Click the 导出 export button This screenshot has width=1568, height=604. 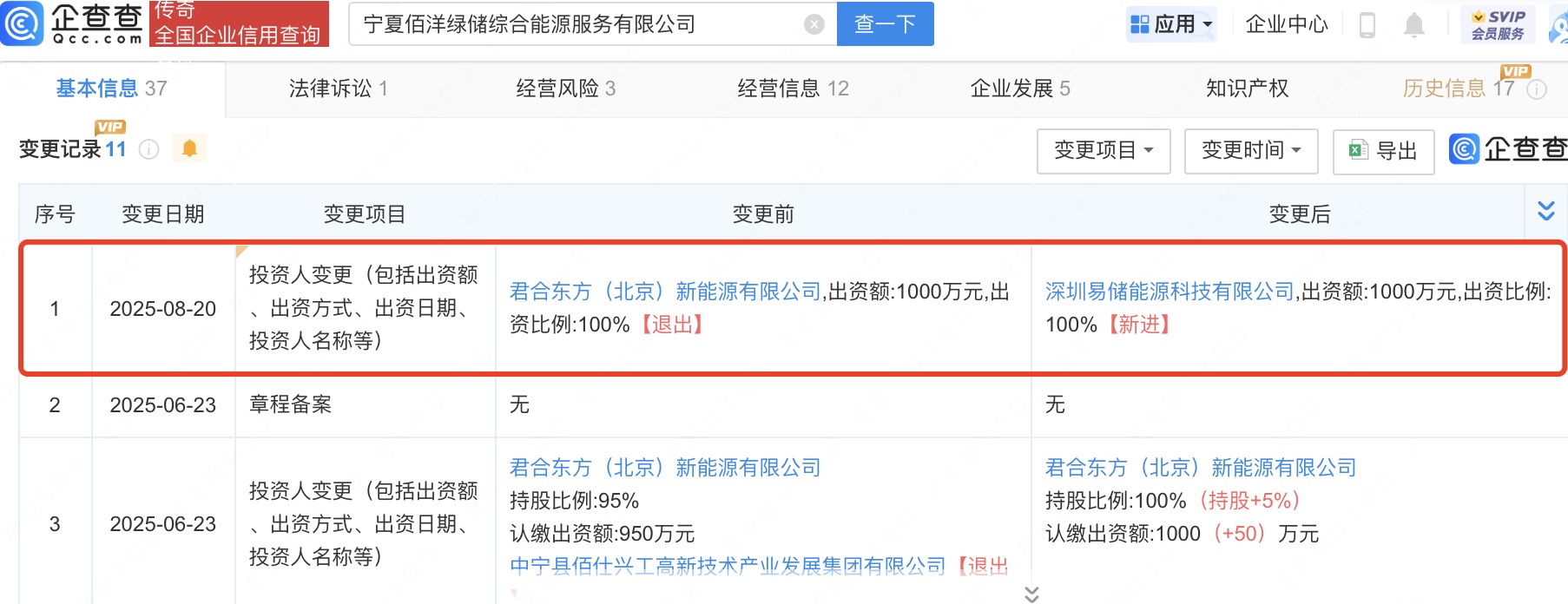click(1383, 151)
